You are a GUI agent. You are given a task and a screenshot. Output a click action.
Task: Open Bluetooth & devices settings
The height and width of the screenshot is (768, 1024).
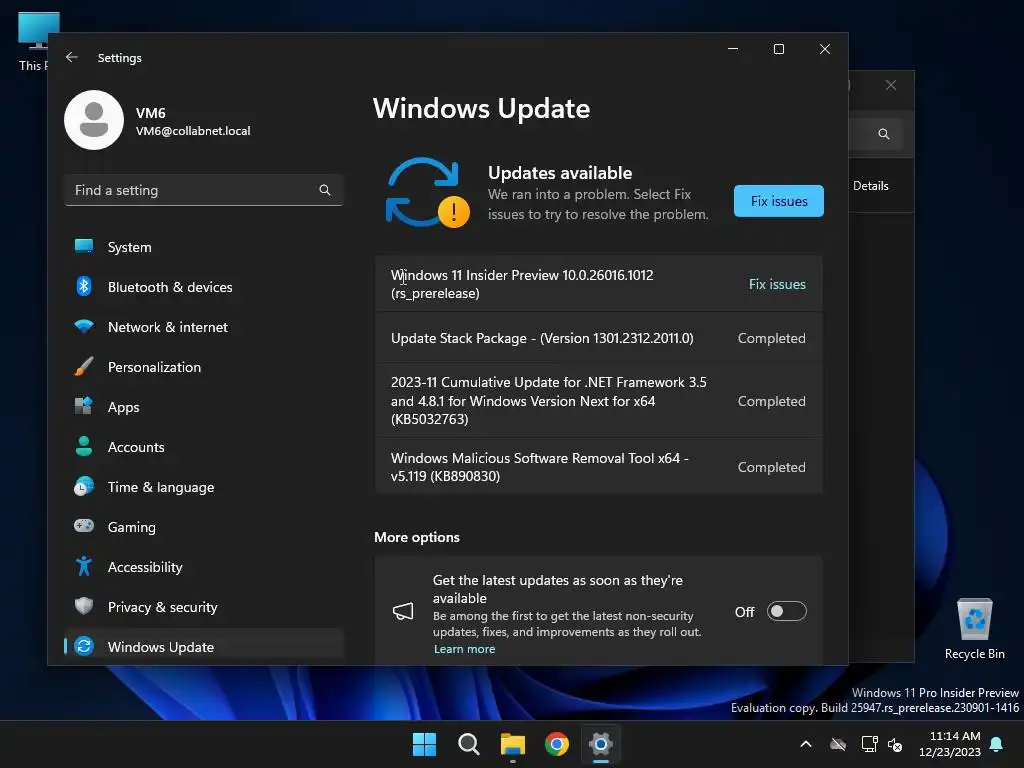(x=204, y=287)
